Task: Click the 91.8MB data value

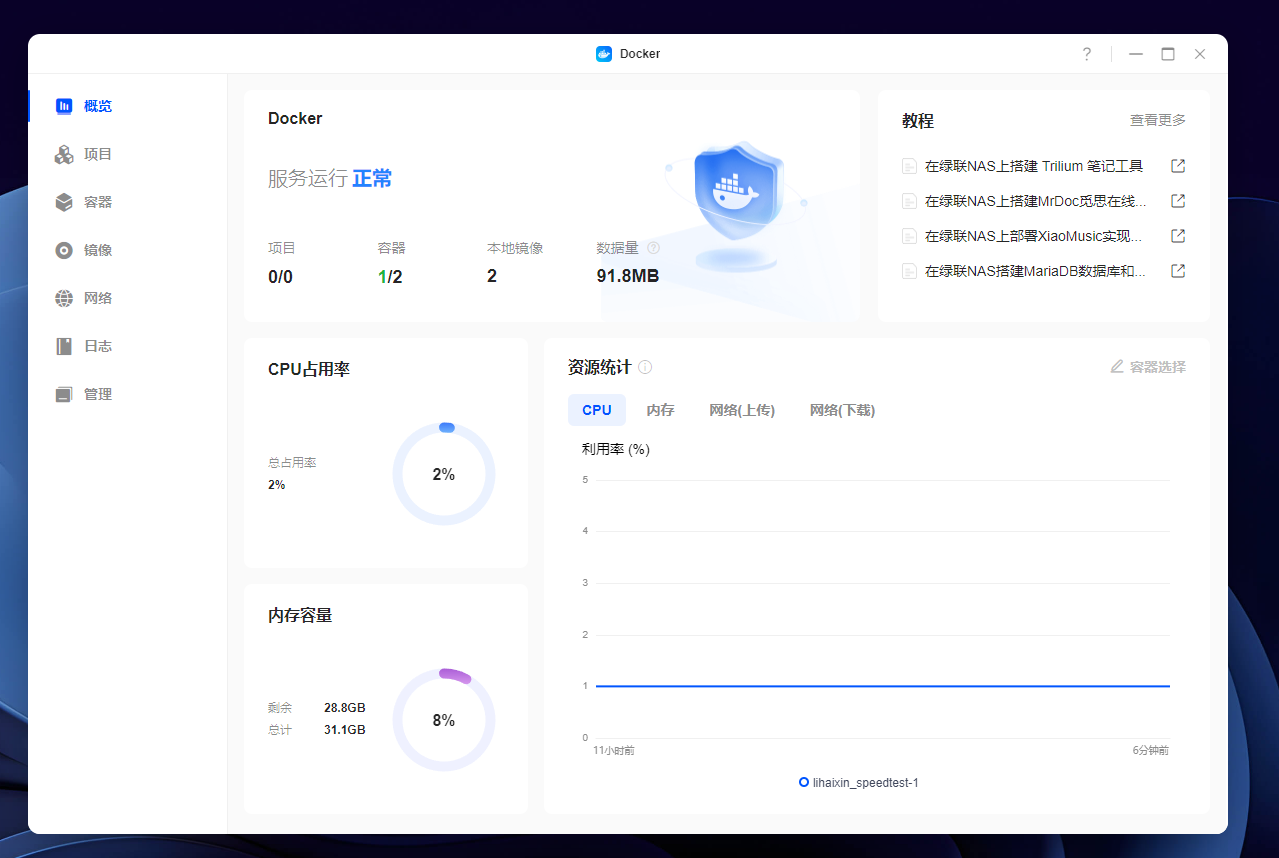Action: click(628, 277)
